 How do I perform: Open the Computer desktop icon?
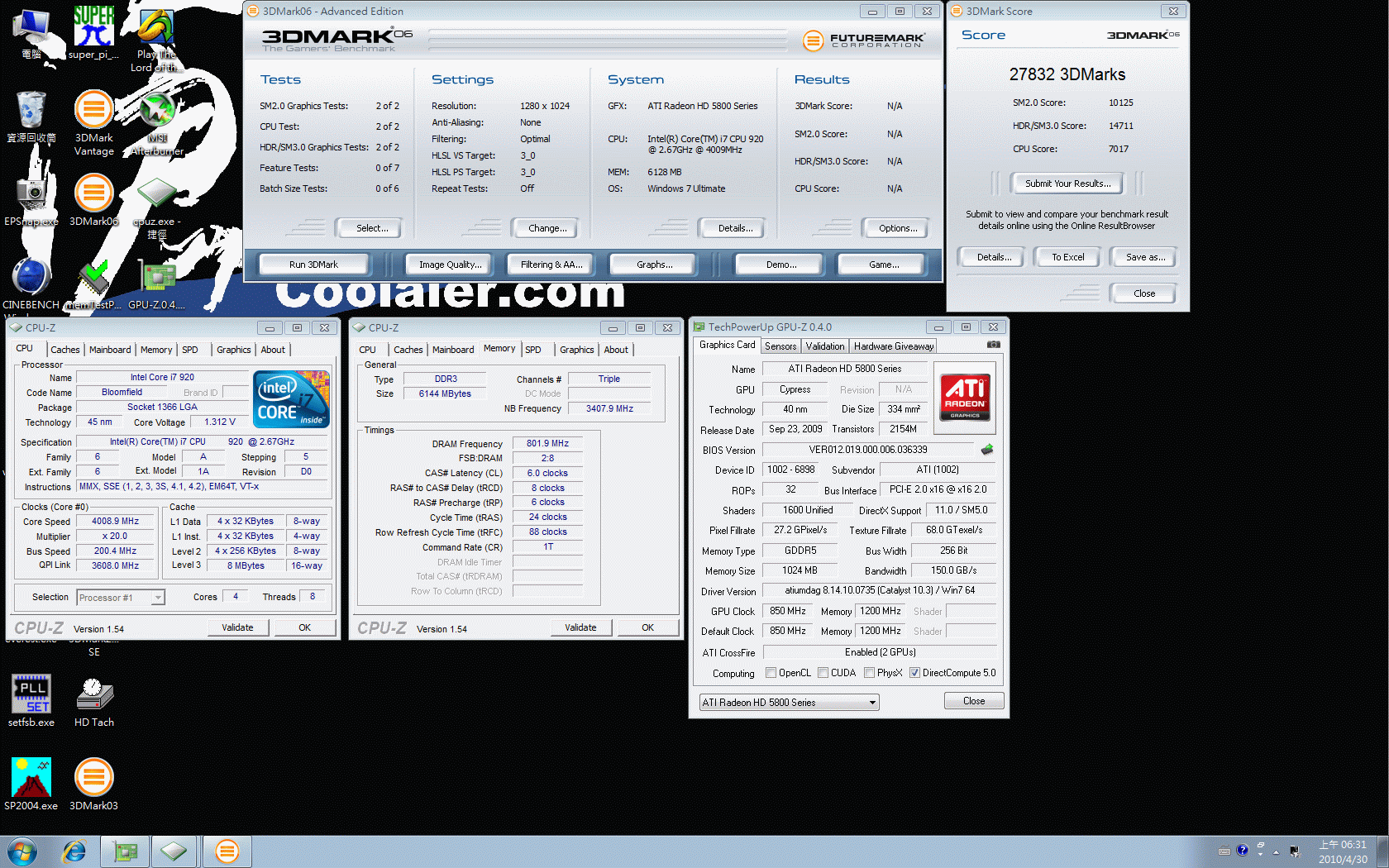[x=31, y=33]
